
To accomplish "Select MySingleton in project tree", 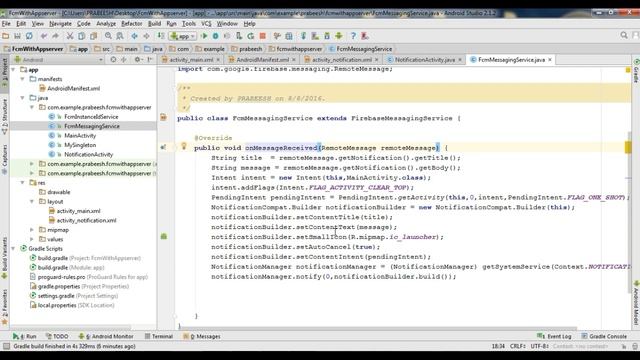I will pyautogui.click(x=80, y=145).
